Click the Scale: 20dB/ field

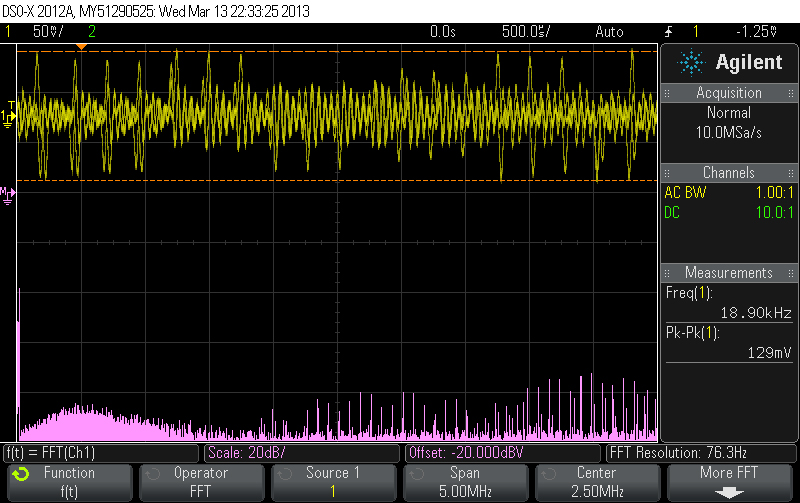(x=302, y=453)
